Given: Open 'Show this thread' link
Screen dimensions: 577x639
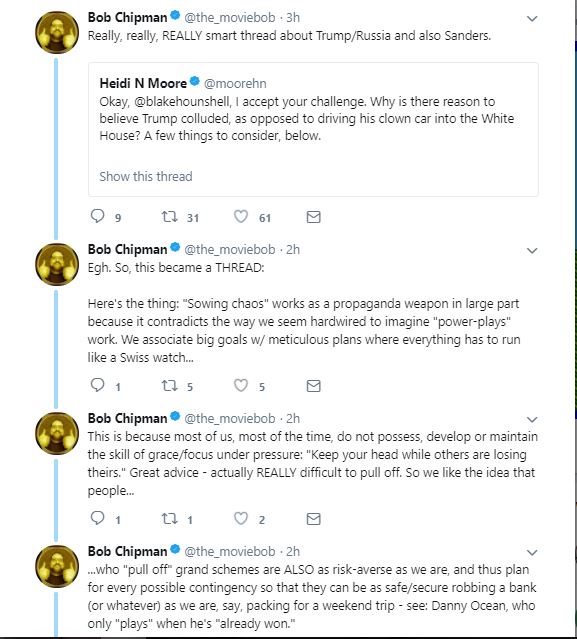Looking at the screenshot, I should [146, 176].
